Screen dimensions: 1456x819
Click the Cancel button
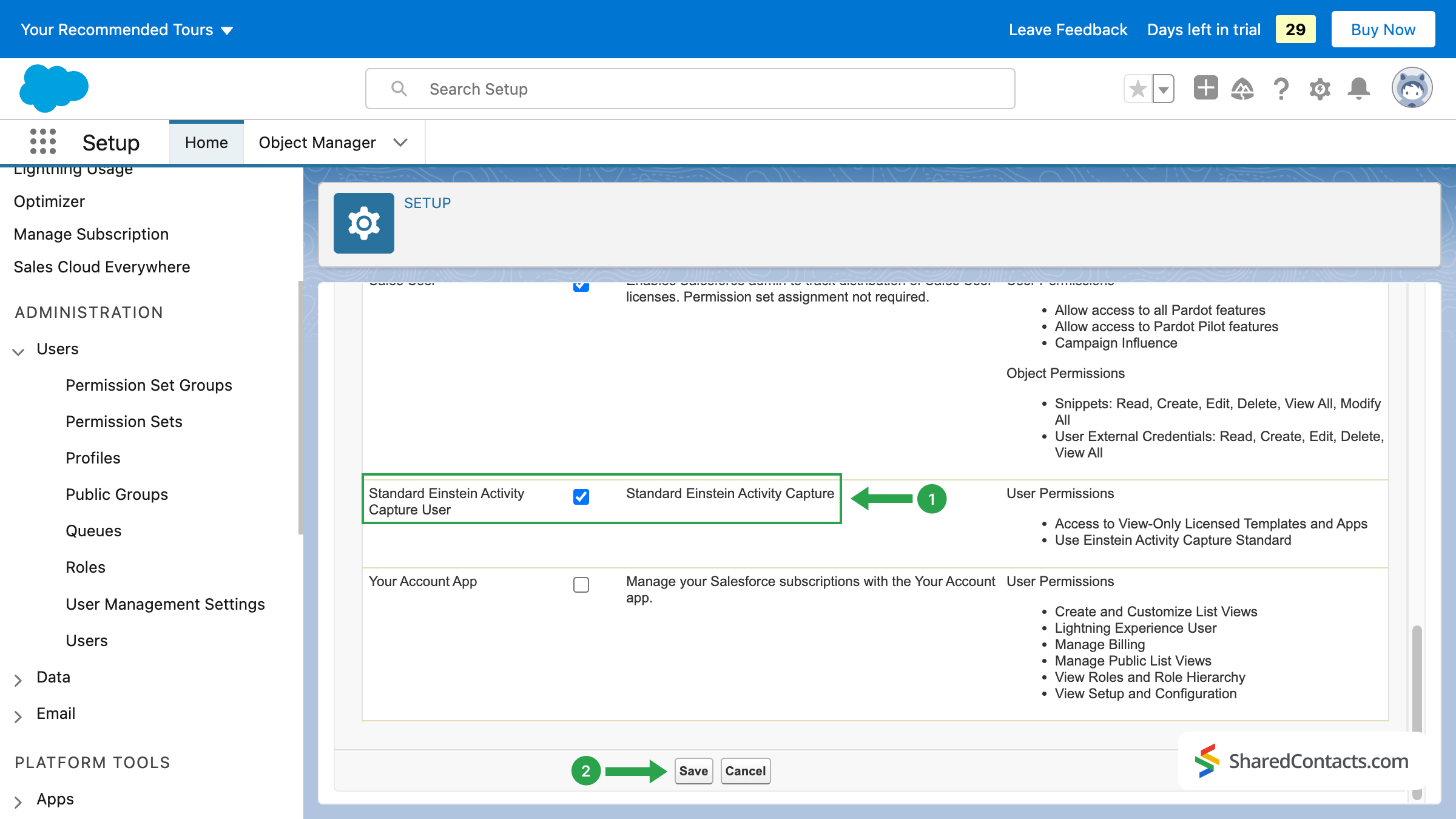coord(746,771)
